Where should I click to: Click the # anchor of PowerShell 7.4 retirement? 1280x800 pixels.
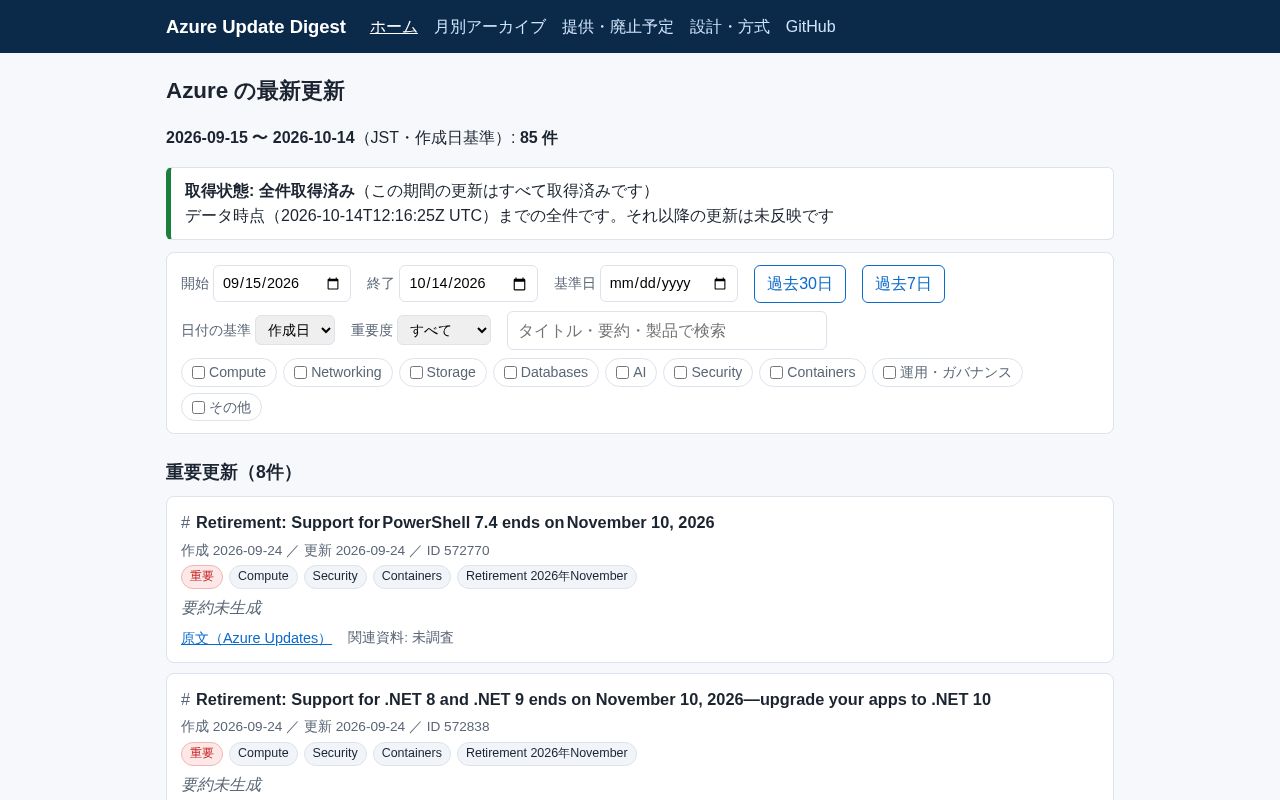[185, 523]
